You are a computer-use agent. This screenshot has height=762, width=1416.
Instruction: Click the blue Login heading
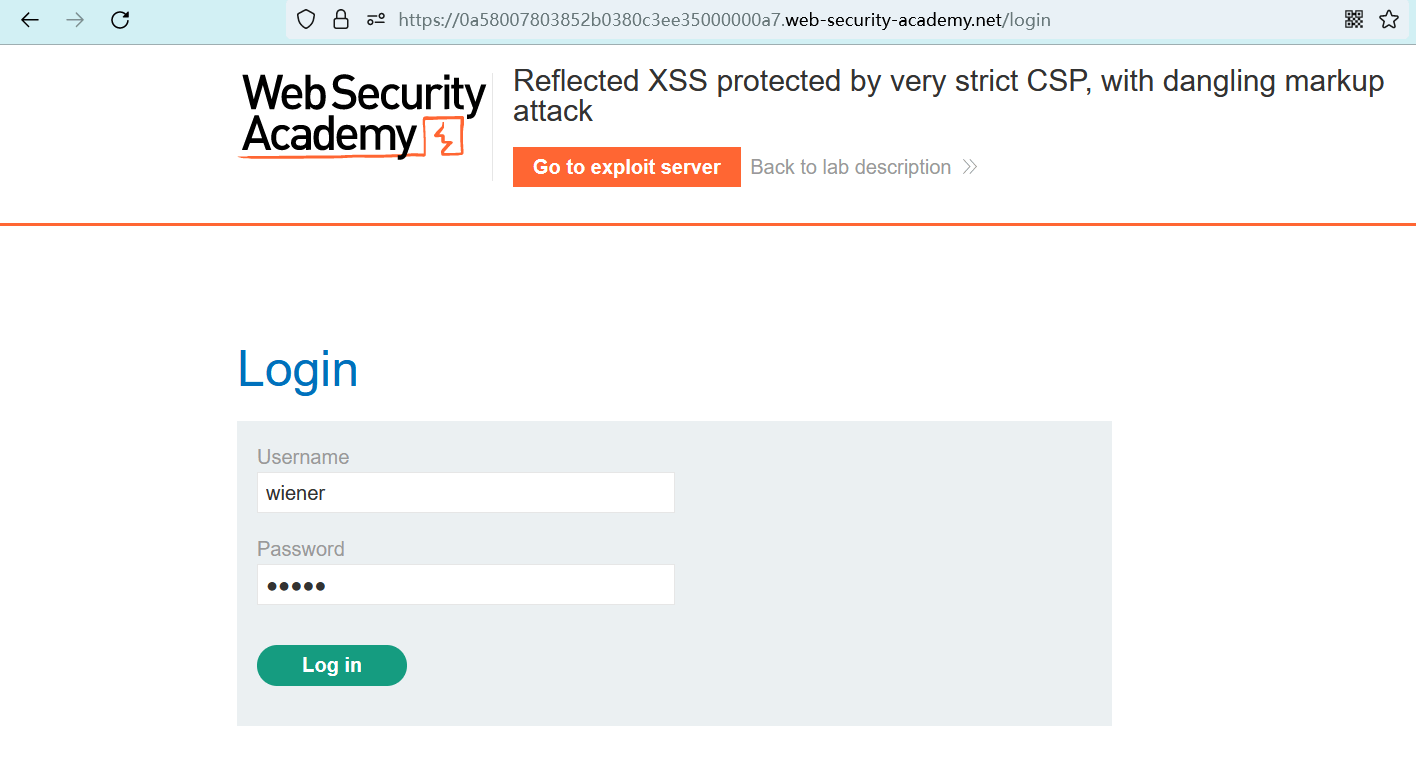pos(298,370)
